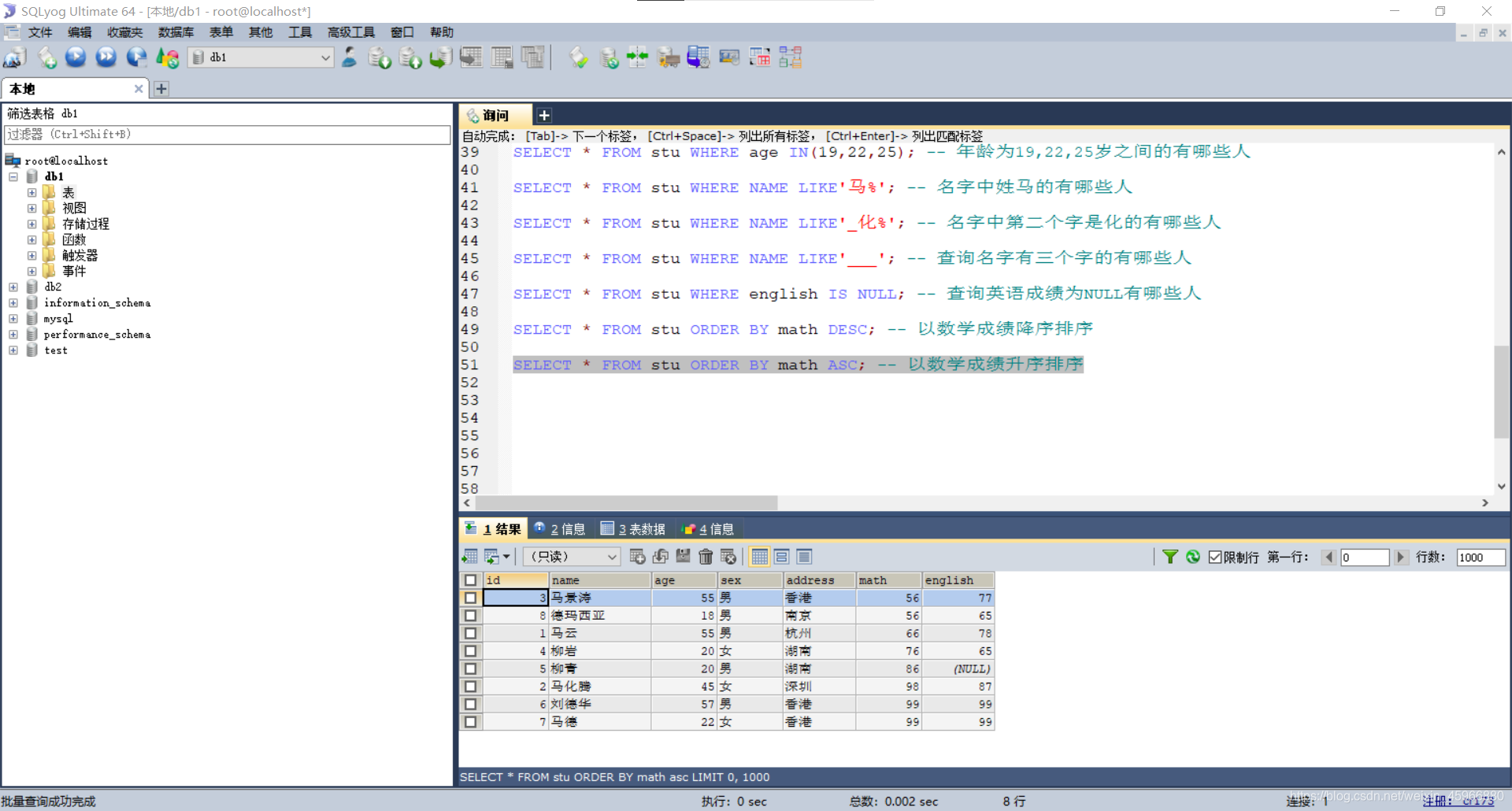
Task: Expand the 存储过程 folder node
Action: coord(31,224)
